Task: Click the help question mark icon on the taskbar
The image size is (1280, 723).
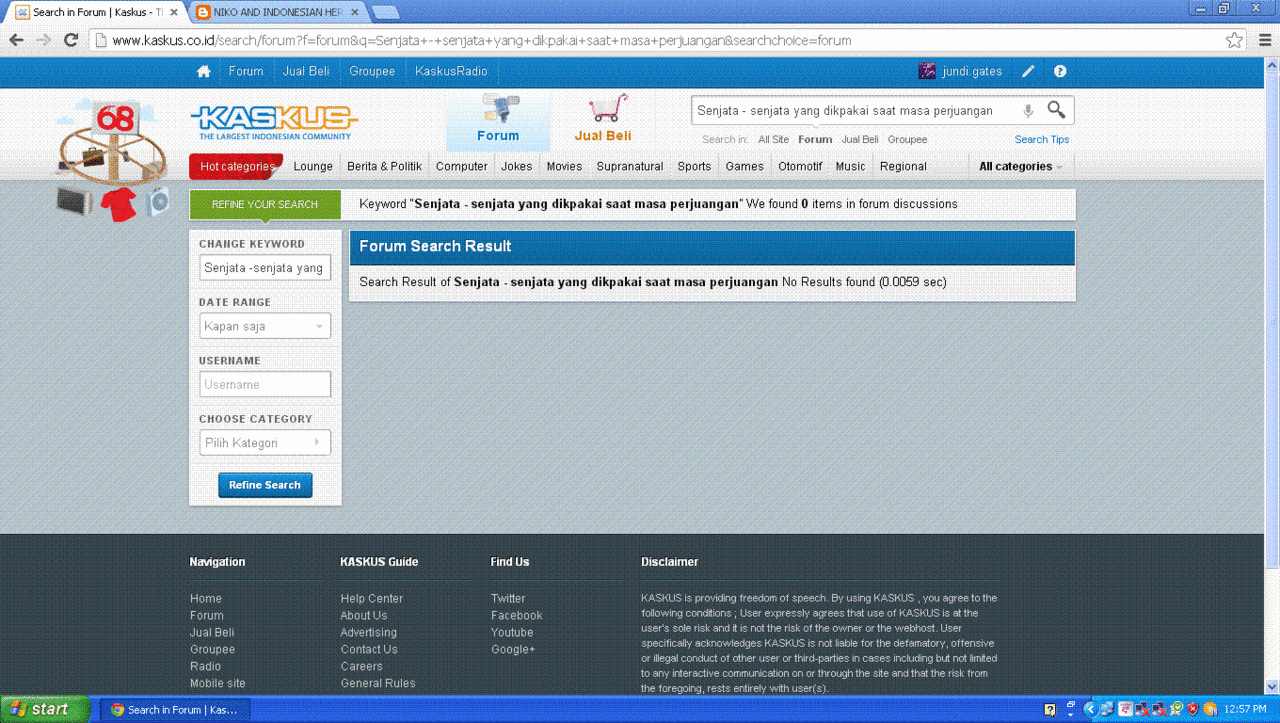Action: point(1050,709)
